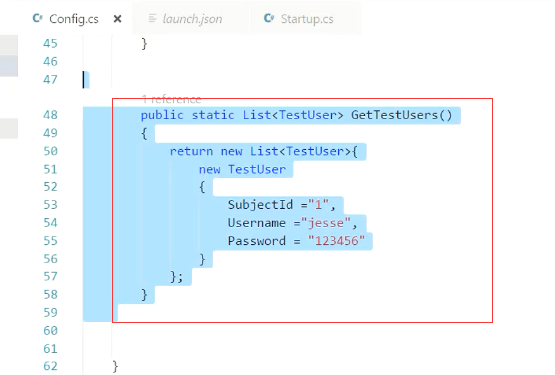Screen dimensions: 555x375
Task: Click the "1" string on line 53
Action: click(318, 205)
